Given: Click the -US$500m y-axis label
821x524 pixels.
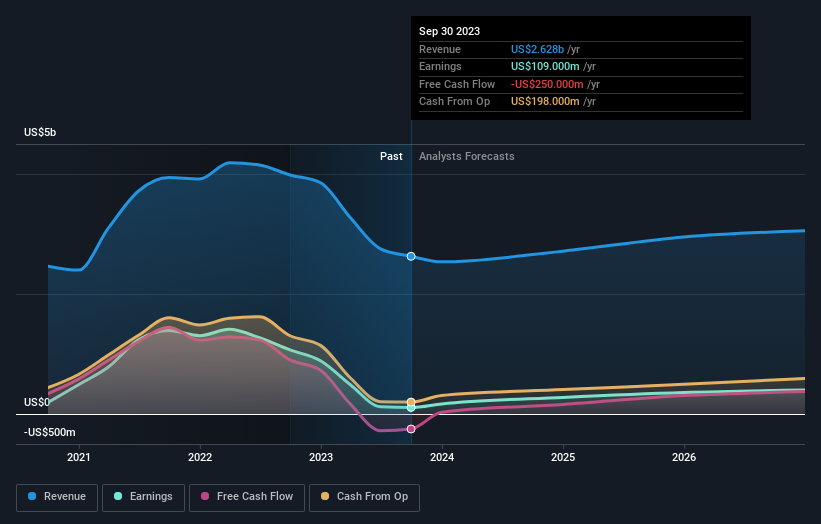Looking at the screenshot, I should (50, 432).
